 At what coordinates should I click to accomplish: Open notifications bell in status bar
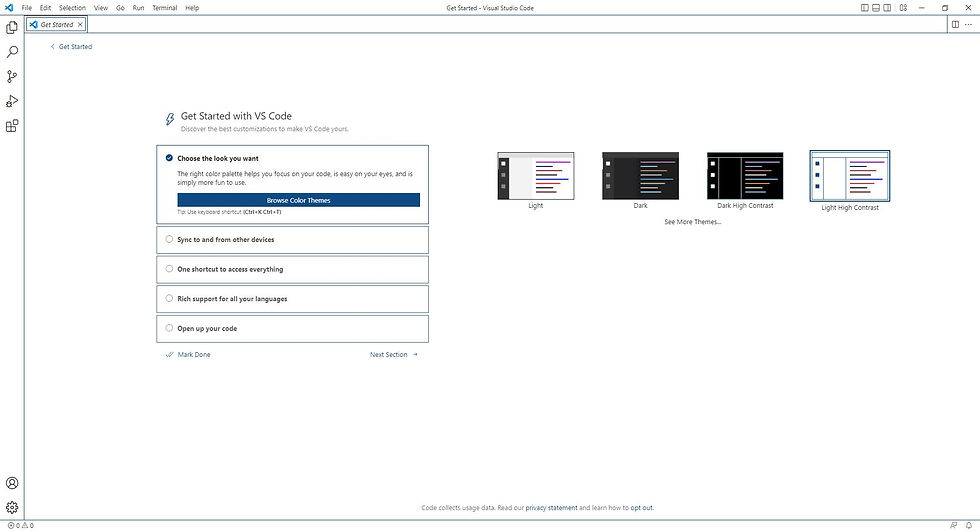coord(969,525)
